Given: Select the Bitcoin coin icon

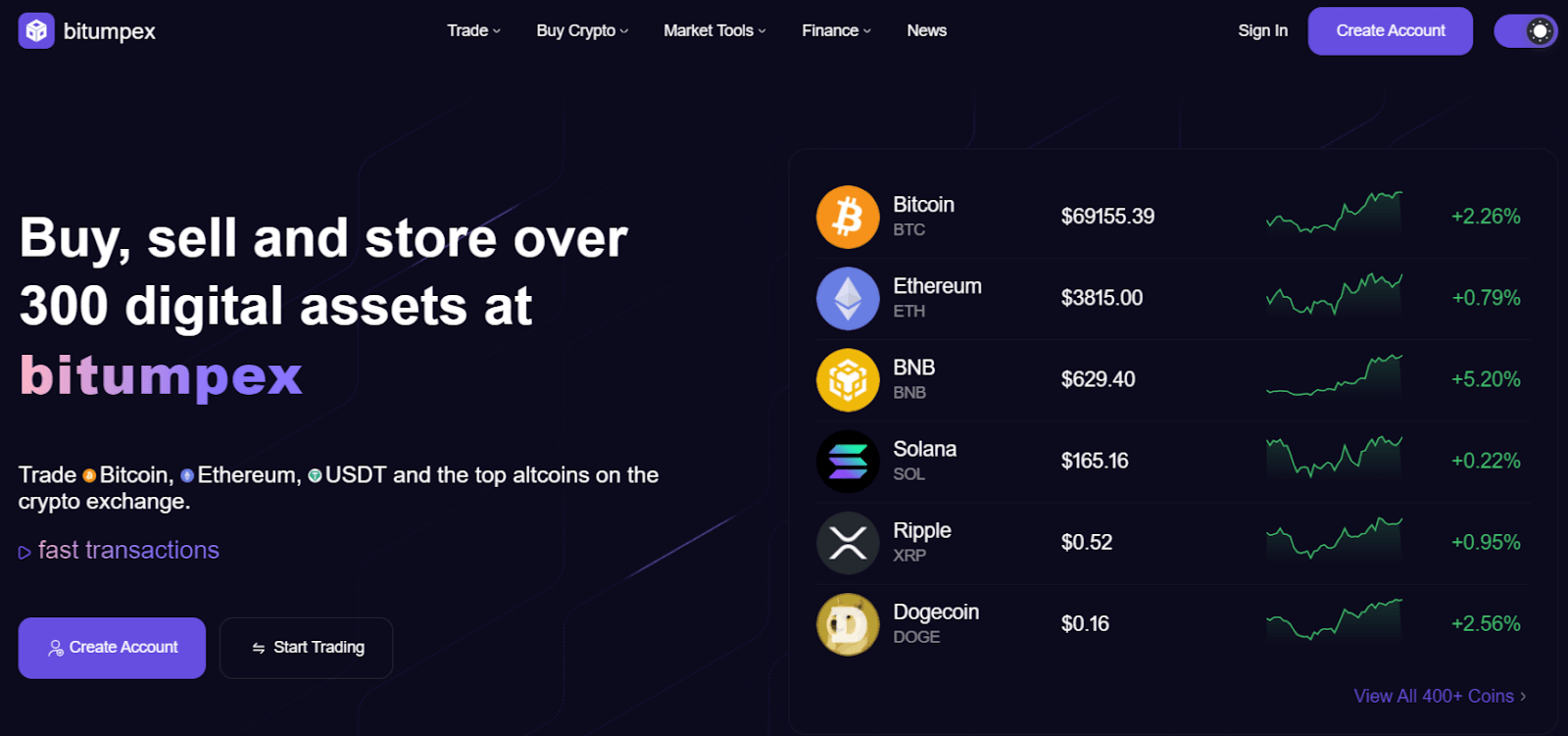Looking at the screenshot, I should pos(848,217).
